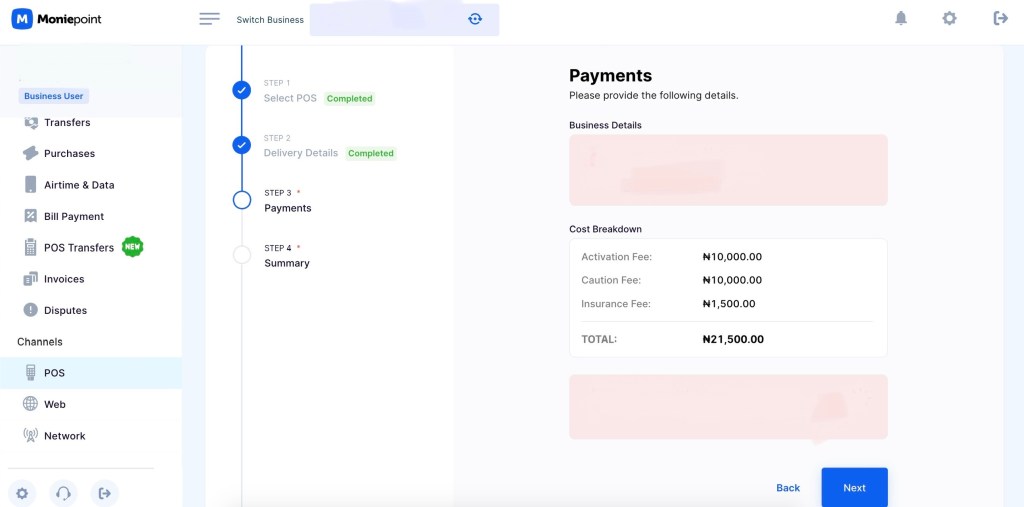Viewport: 1024px width, 507px height.
Task: Click the Caution Fee label
Action: 611,280
